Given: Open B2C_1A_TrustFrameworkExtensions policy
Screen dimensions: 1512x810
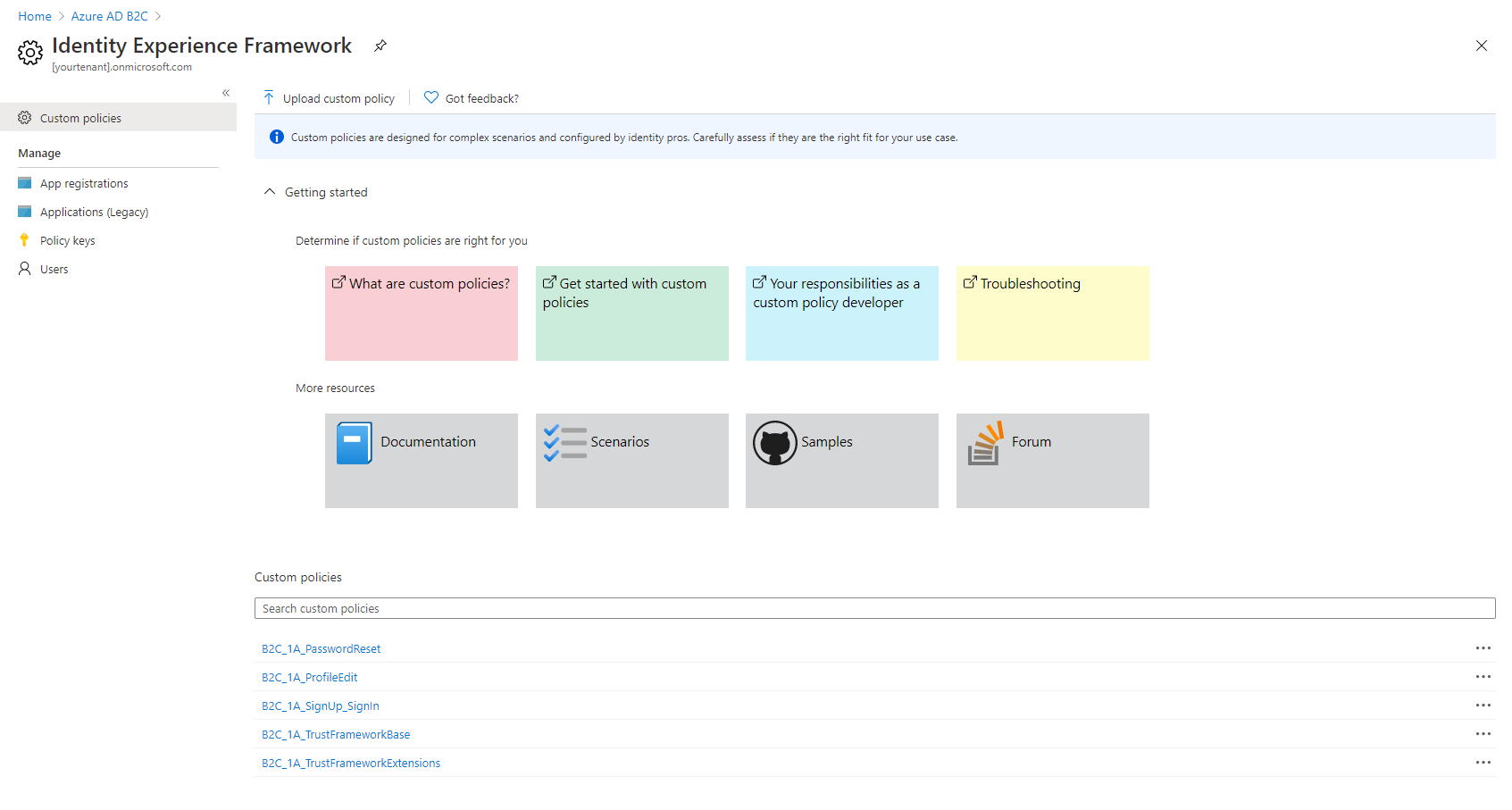Looking at the screenshot, I should tap(351, 763).
